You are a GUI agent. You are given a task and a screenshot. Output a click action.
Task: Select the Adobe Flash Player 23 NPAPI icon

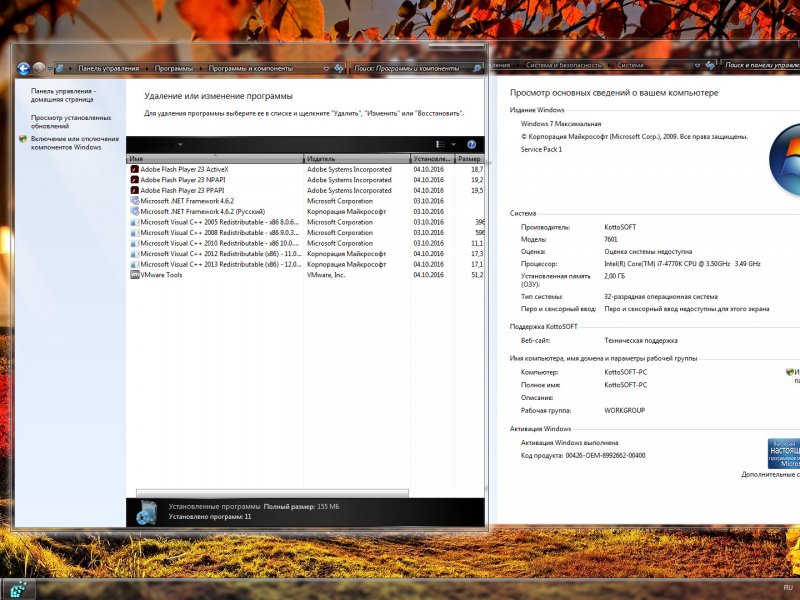point(135,180)
